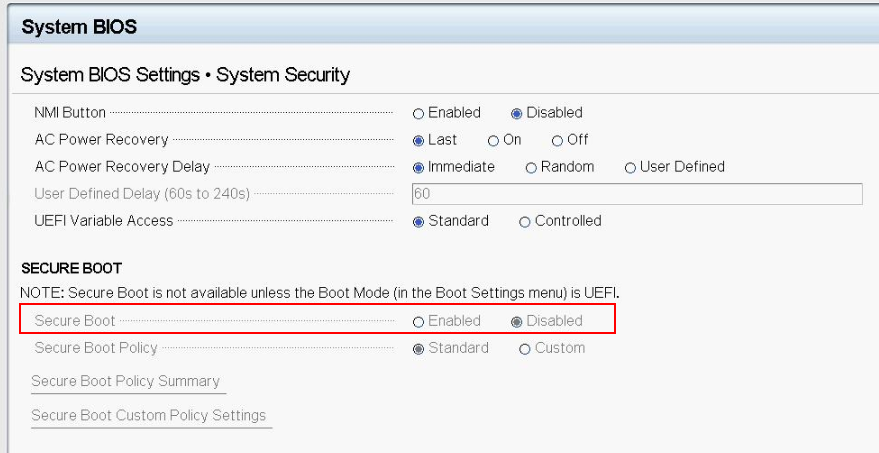Set UEFI Variable Access to Controlled
This screenshot has width=879, height=453.
pyautogui.click(x=525, y=221)
